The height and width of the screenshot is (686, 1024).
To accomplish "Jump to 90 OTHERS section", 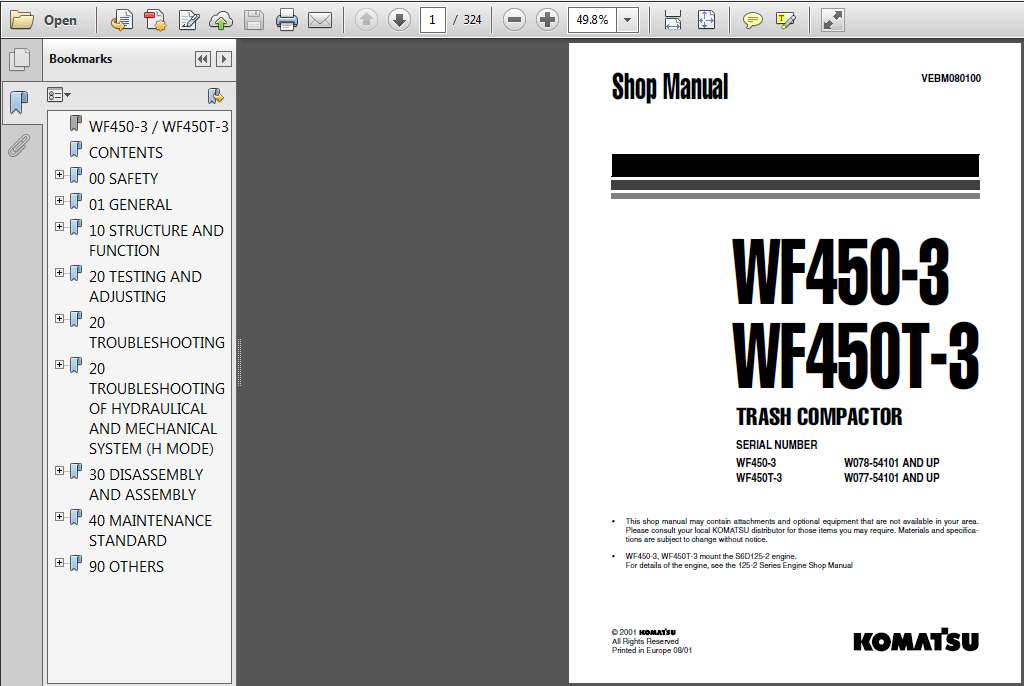I will [126, 566].
